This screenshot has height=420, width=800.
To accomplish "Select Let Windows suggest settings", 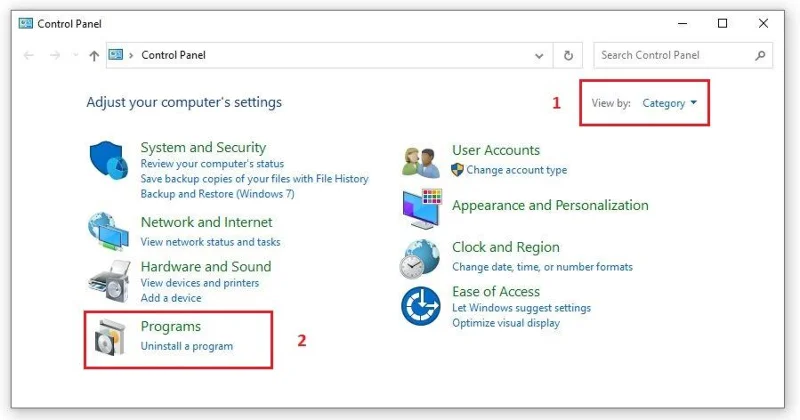I will click(521, 308).
